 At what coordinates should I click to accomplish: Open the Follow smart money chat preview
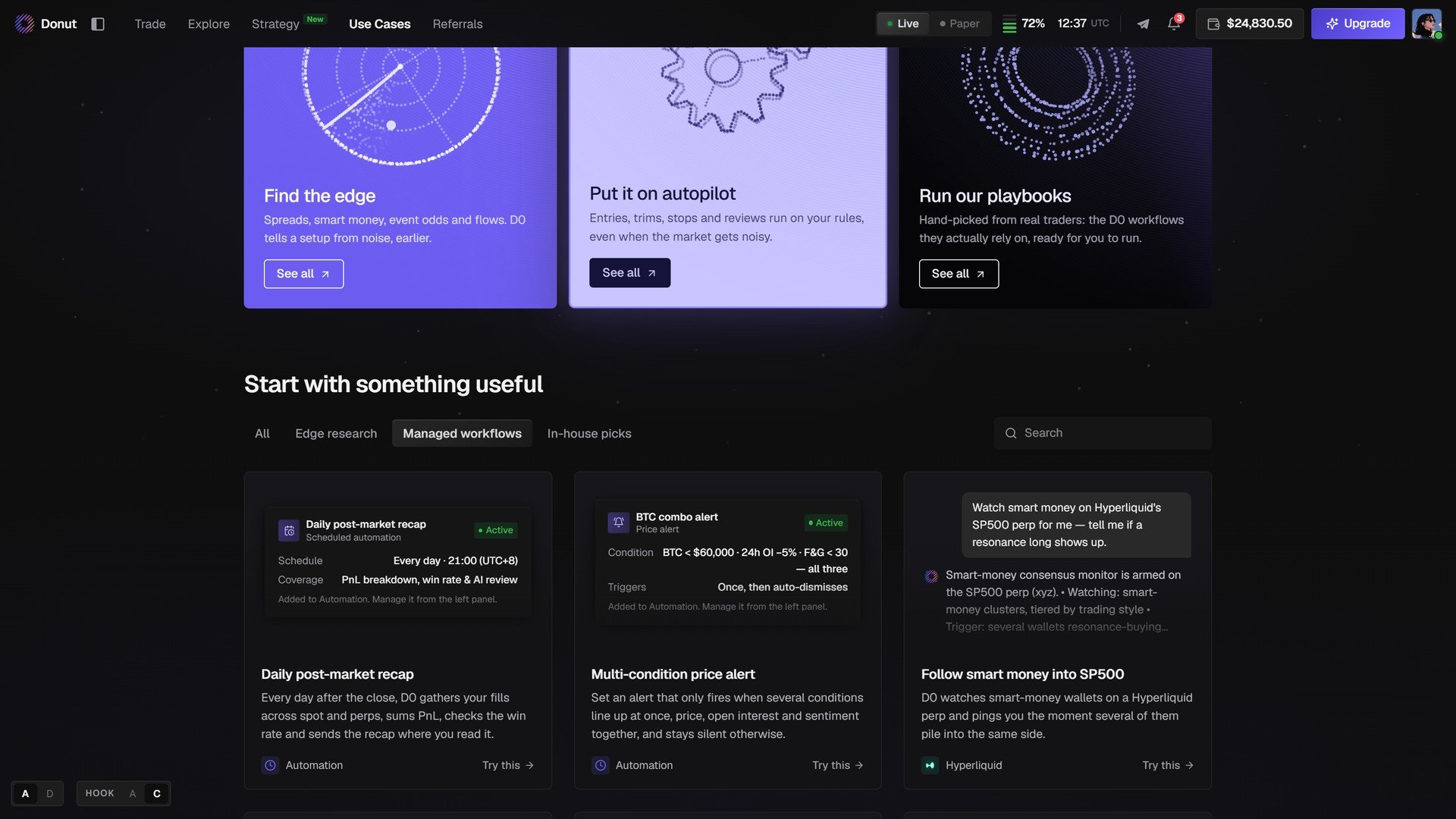1057,563
